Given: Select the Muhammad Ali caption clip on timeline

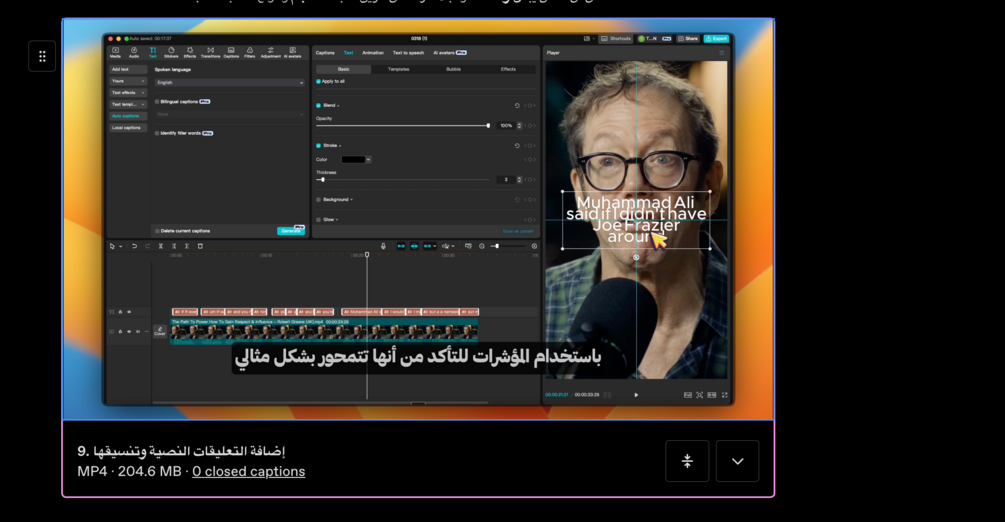Looking at the screenshot, I should coord(361,312).
